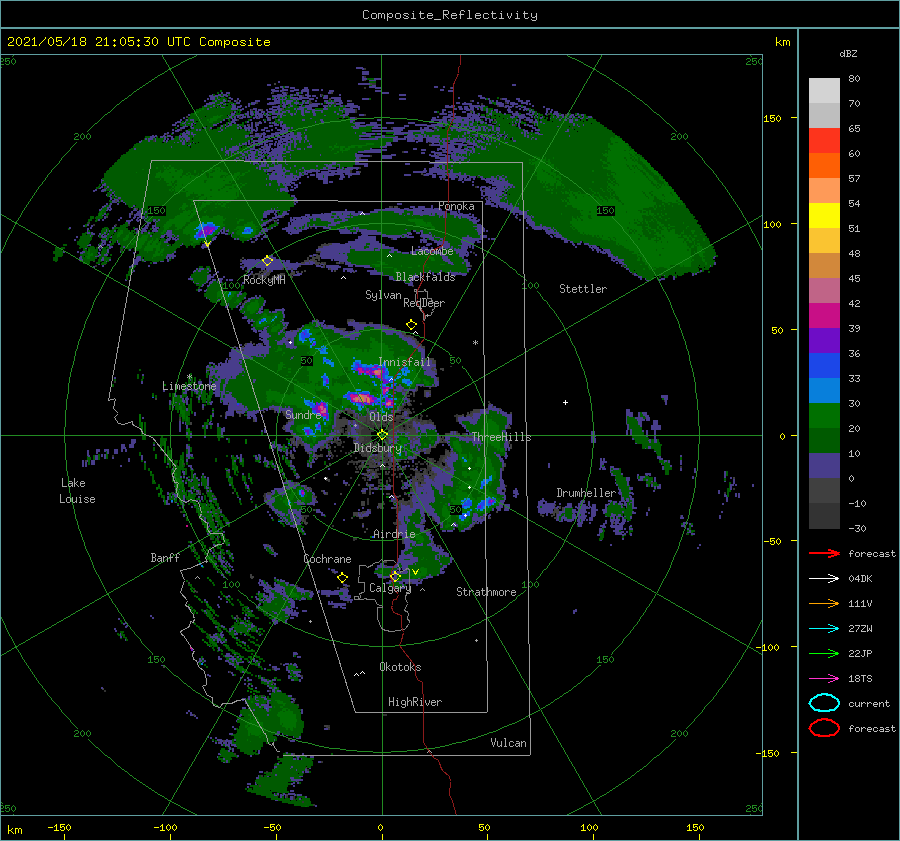This screenshot has height=841, width=900.
Task: Click the storm cell northwest near RockyMH
Action: (x=206, y=231)
